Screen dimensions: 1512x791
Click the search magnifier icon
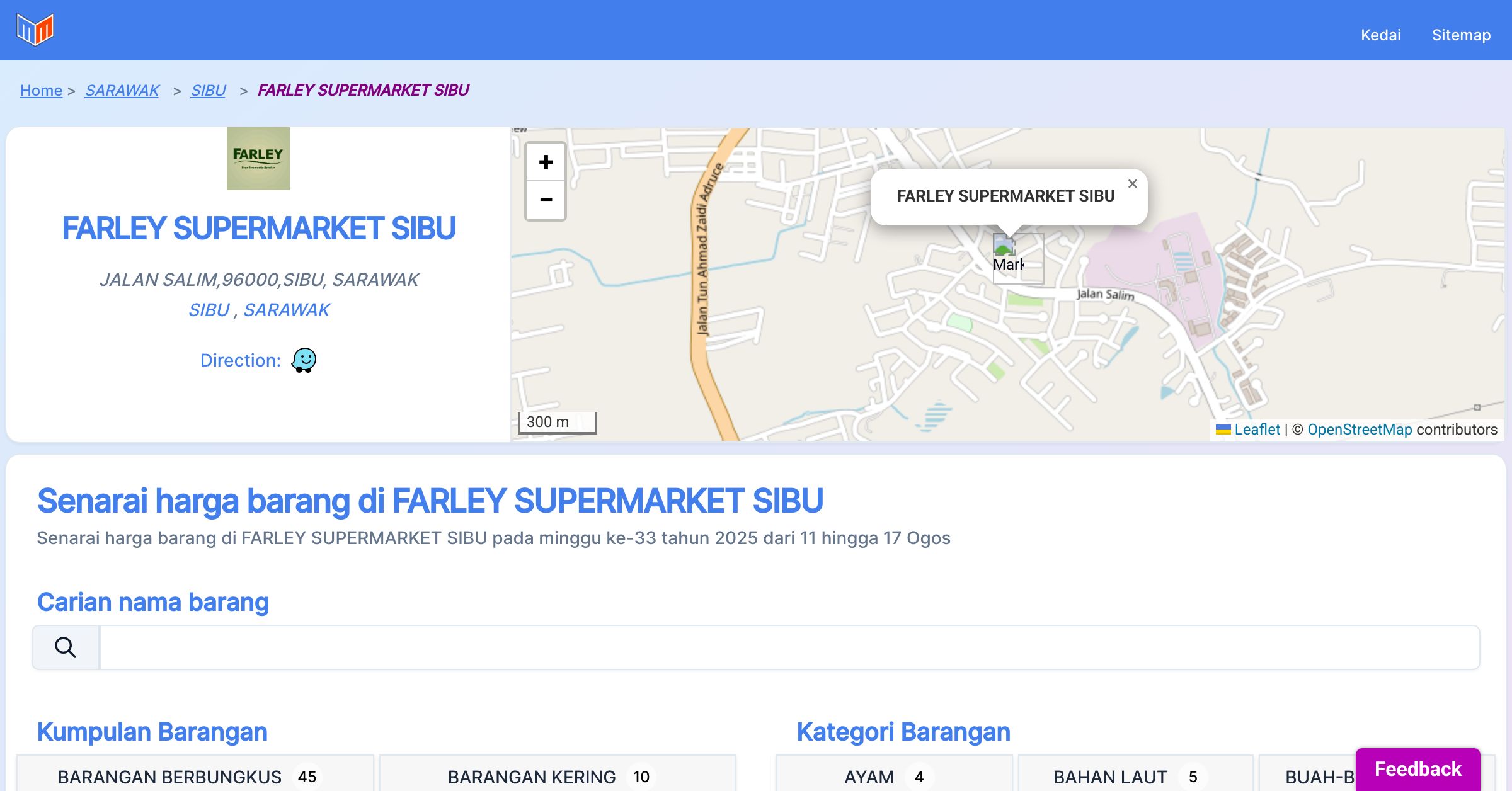[66, 647]
